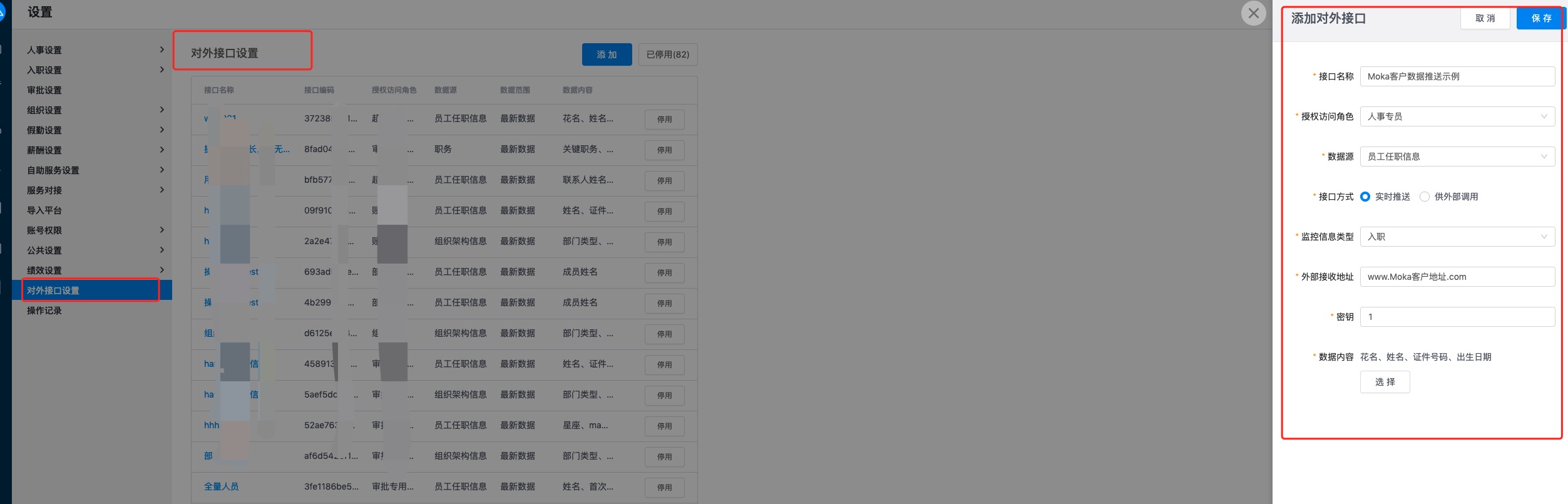The width and height of the screenshot is (1568, 504).
Task: Click the 授权访问角色 column header
Action: click(x=394, y=90)
